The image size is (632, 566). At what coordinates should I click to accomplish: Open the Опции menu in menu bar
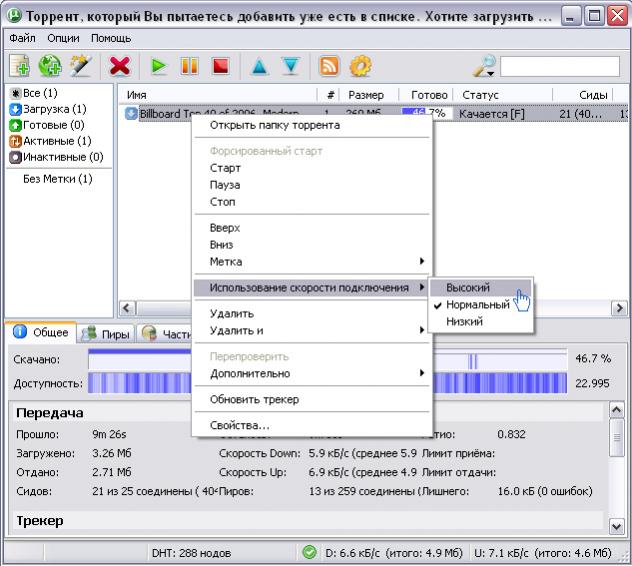(x=63, y=37)
